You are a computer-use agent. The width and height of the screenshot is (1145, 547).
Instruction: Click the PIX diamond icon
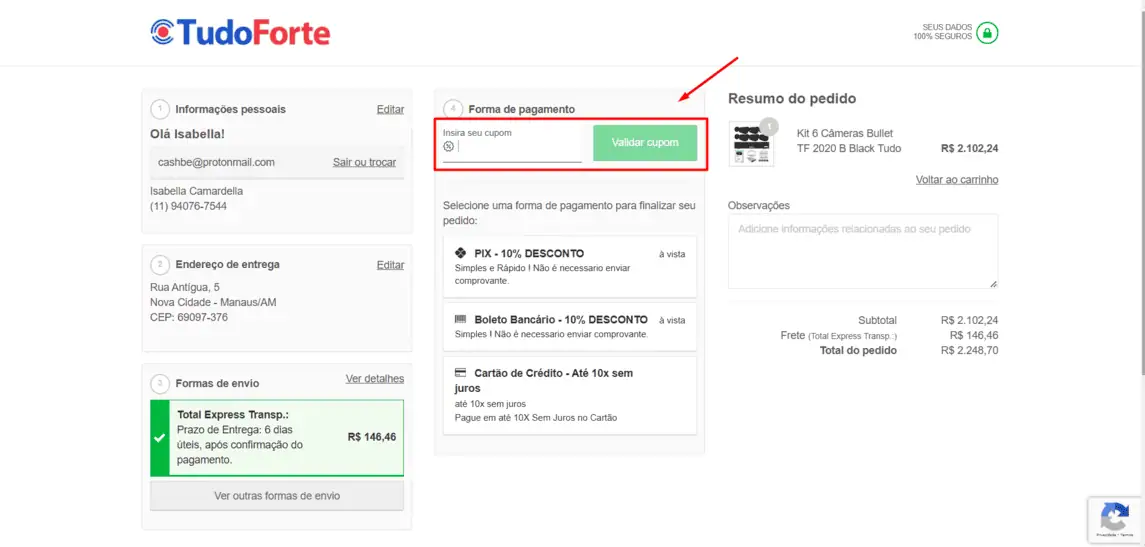tap(460, 253)
